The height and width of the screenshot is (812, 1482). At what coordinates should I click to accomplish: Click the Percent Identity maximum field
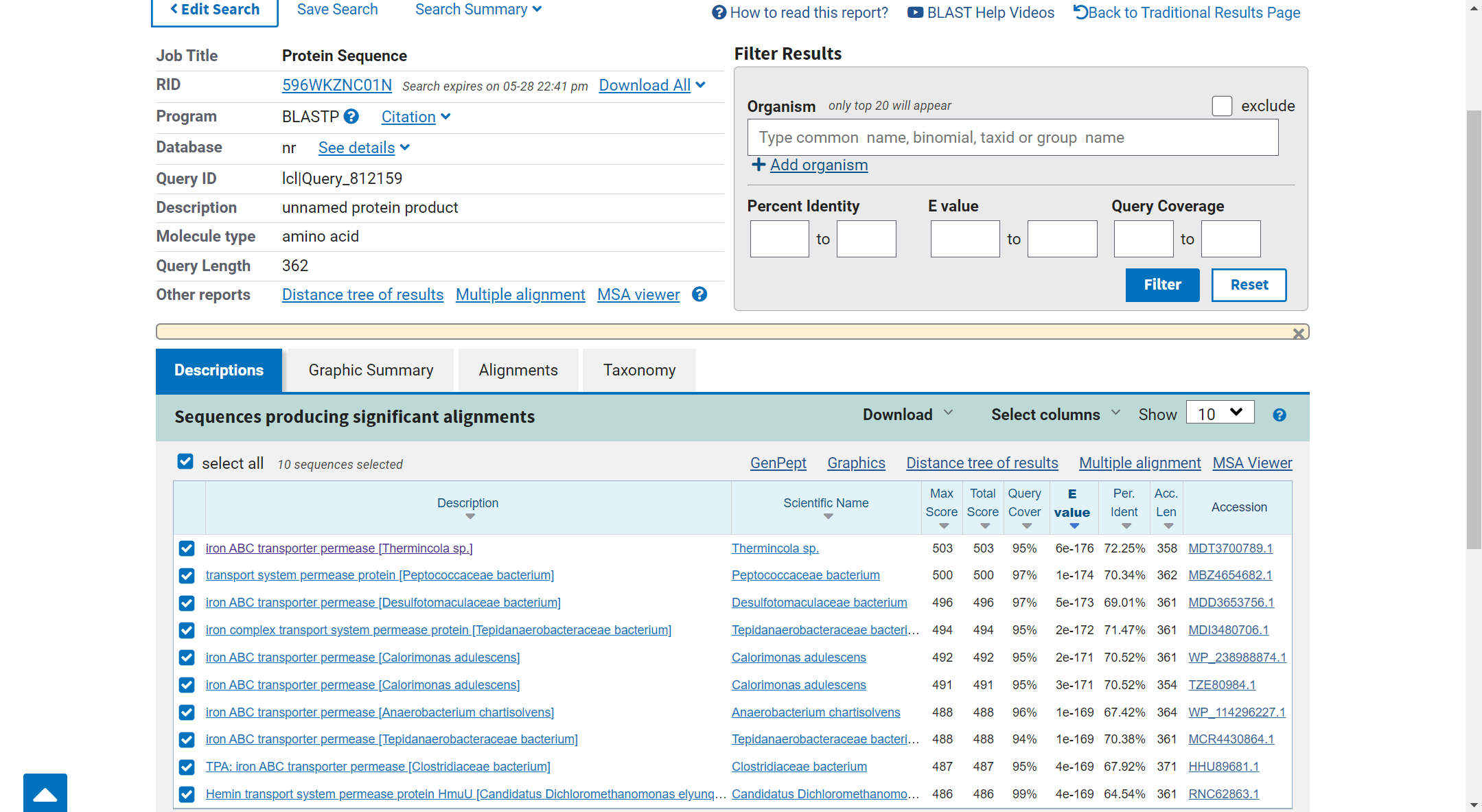[866, 239]
